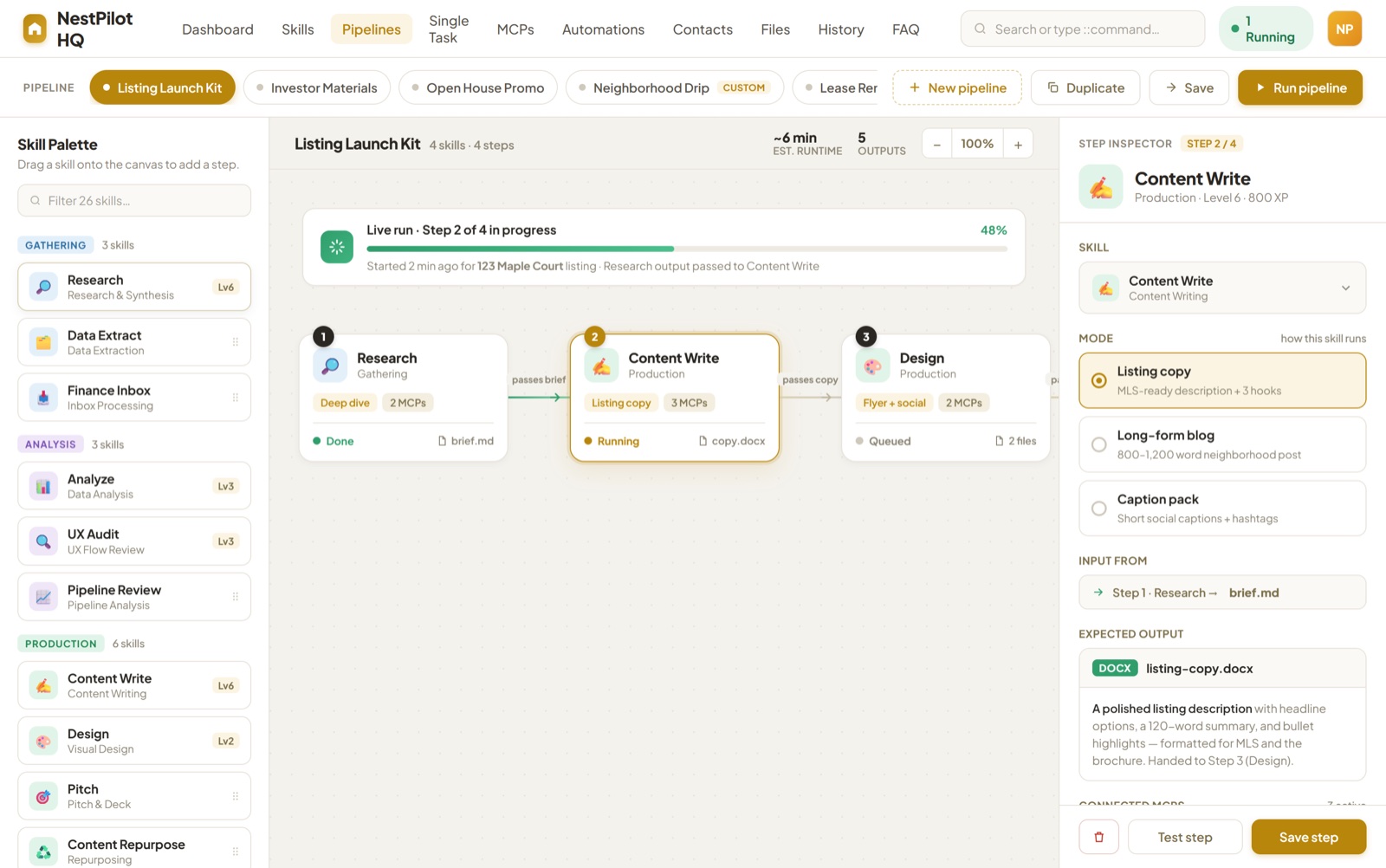Click the 2 files icon in Design card
The height and width of the screenshot is (868, 1386).
click(1000, 441)
